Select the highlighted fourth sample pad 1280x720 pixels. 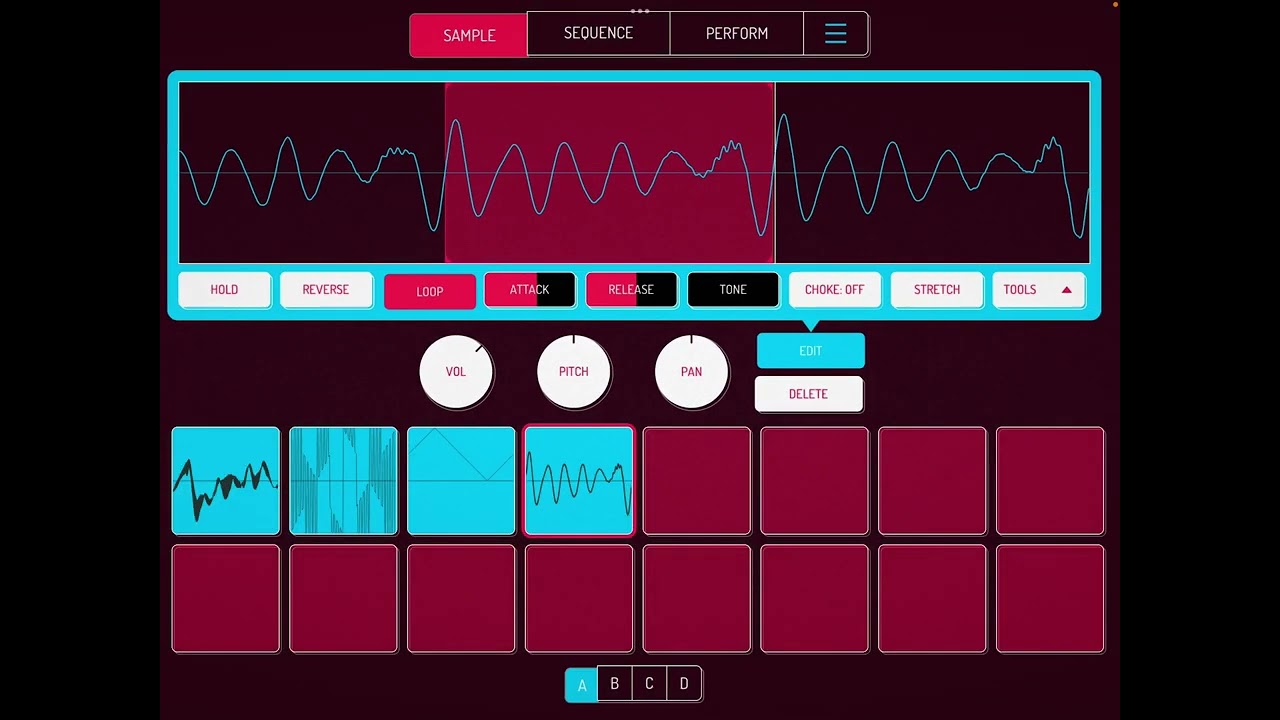coord(579,481)
